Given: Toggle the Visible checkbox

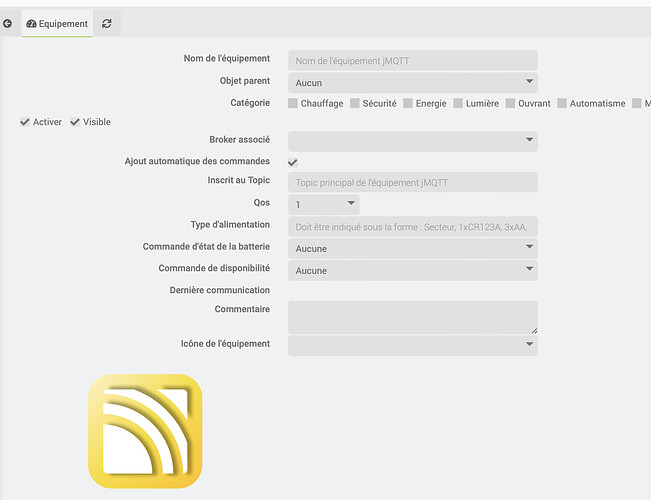Looking at the screenshot, I should pyautogui.click(x=75, y=122).
